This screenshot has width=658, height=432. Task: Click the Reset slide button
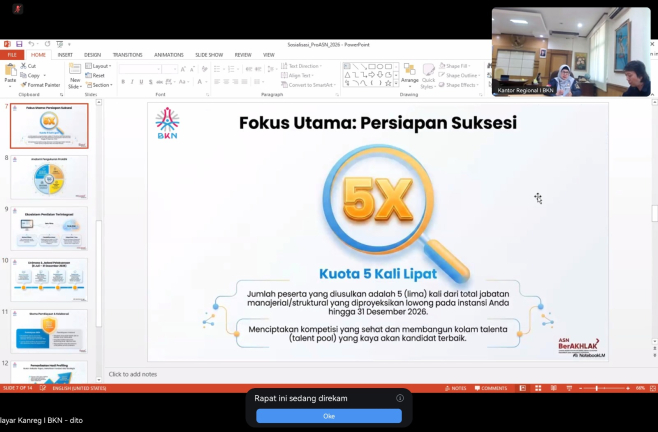95,76
